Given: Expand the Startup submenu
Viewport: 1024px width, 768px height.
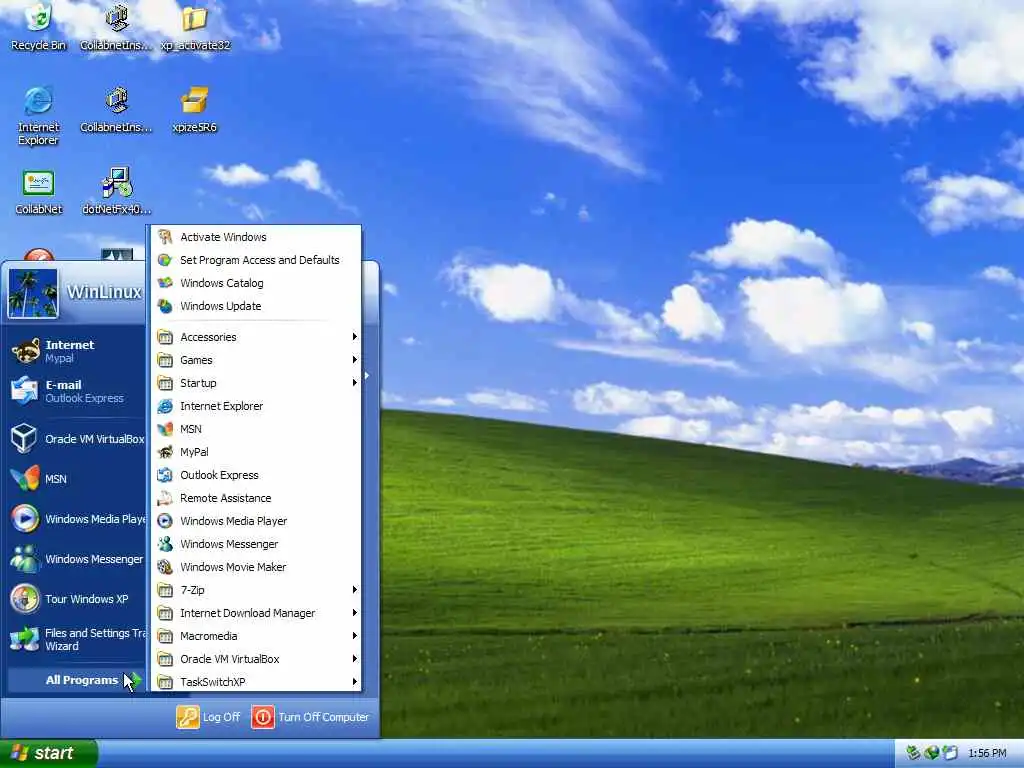Looking at the screenshot, I should pos(256,383).
